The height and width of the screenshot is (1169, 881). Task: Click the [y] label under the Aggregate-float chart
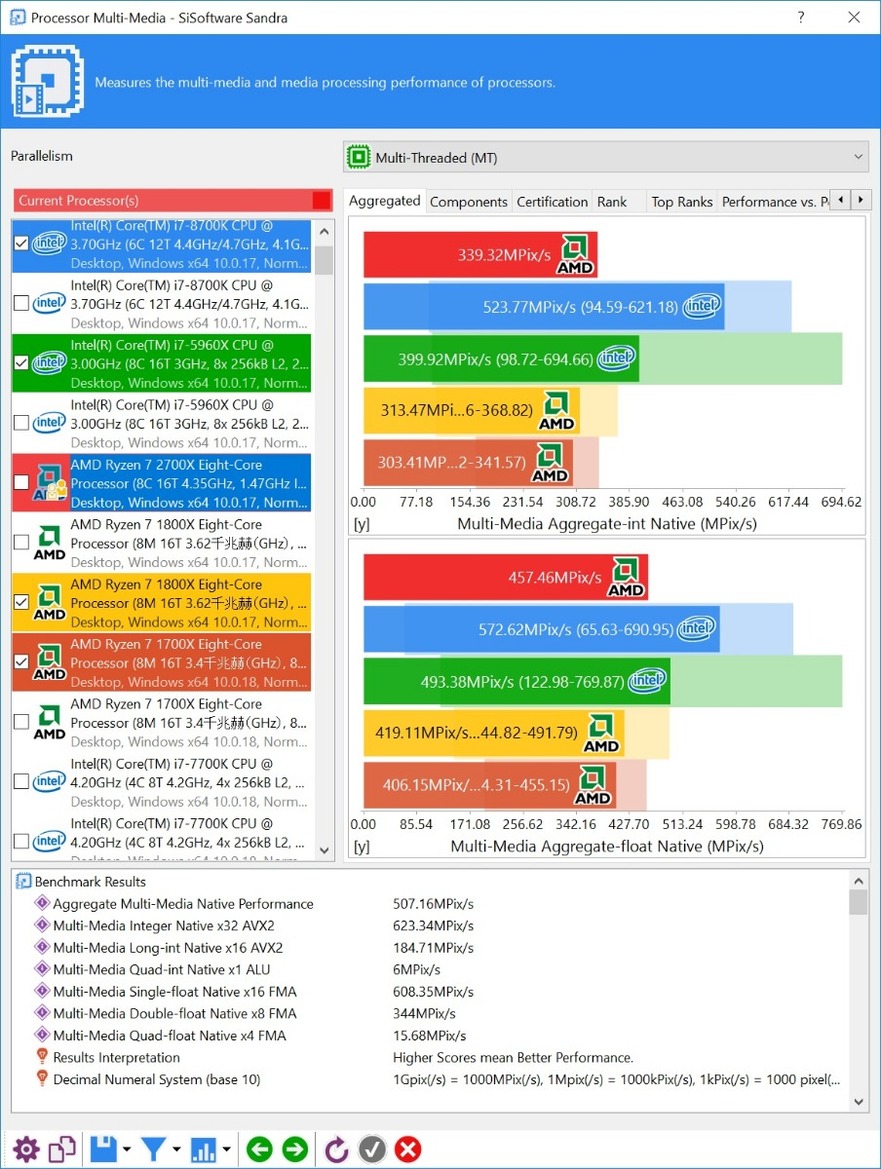tap(361, 847)
